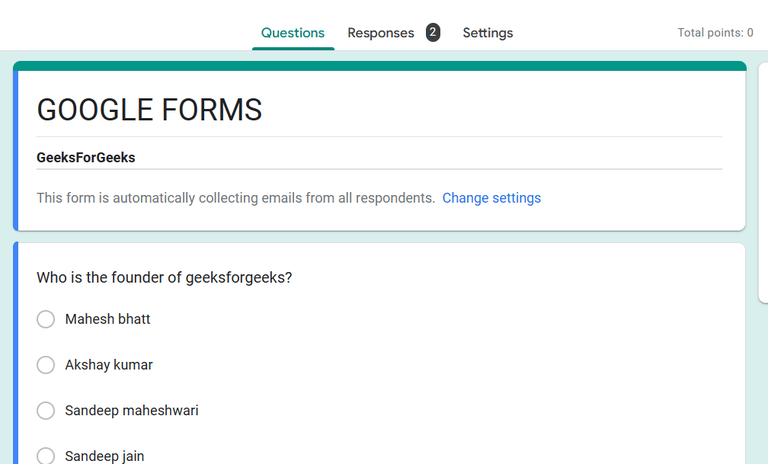Edit the GOOGLE FORMS title field
Image resolution: width=768 pixels, height=464 pixels.
149,110
